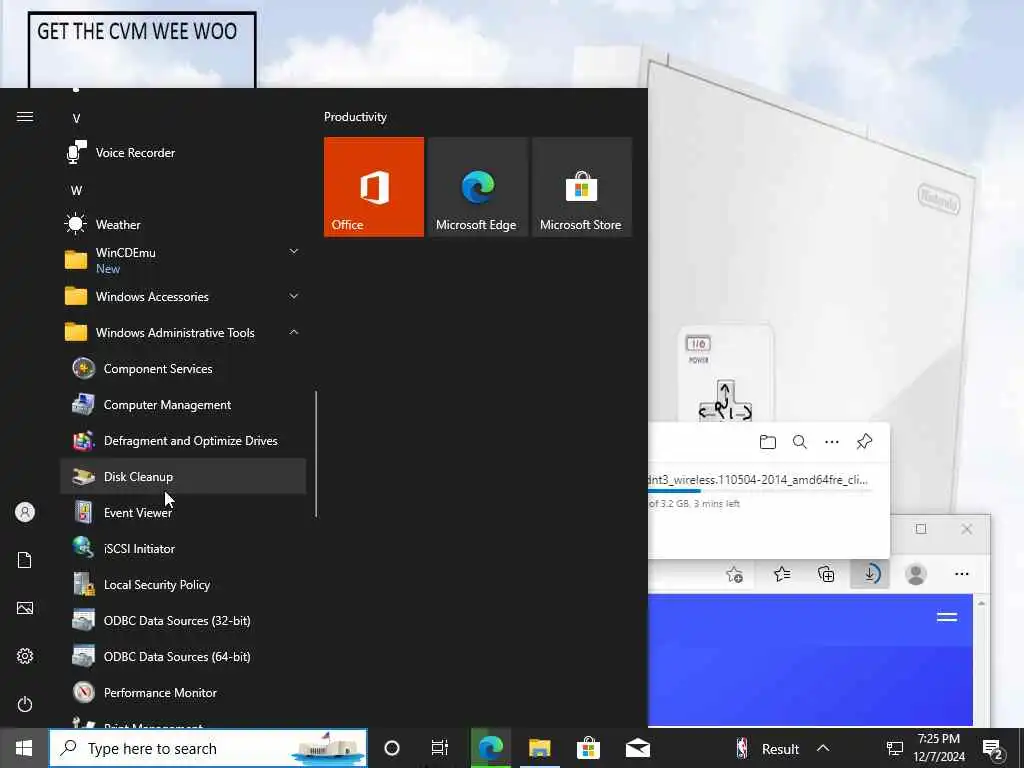Viewport: 1024px width, 768px height.
Task: Open Microsoft Store from taskbar
Action: pos(588,748)
